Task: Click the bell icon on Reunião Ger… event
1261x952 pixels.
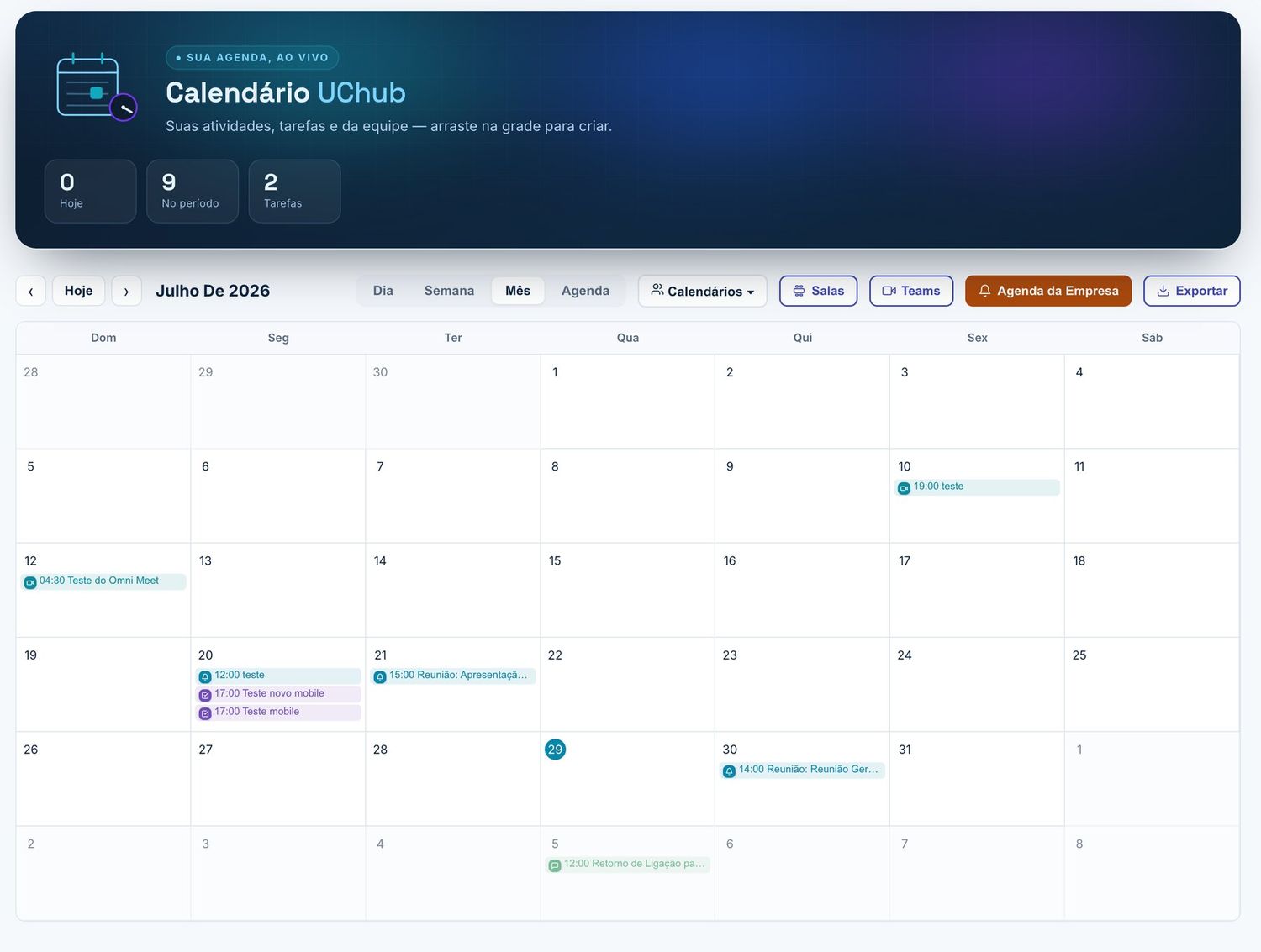Action: pyautogui.click(x=730, y=771)
